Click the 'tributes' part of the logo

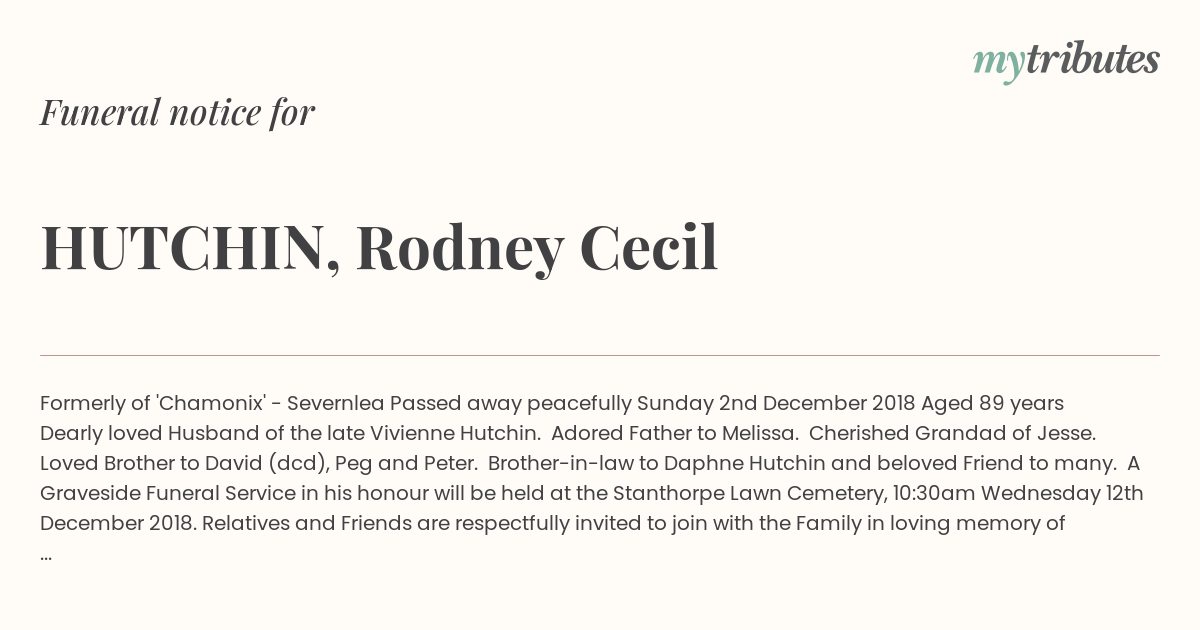point(1093,60)
